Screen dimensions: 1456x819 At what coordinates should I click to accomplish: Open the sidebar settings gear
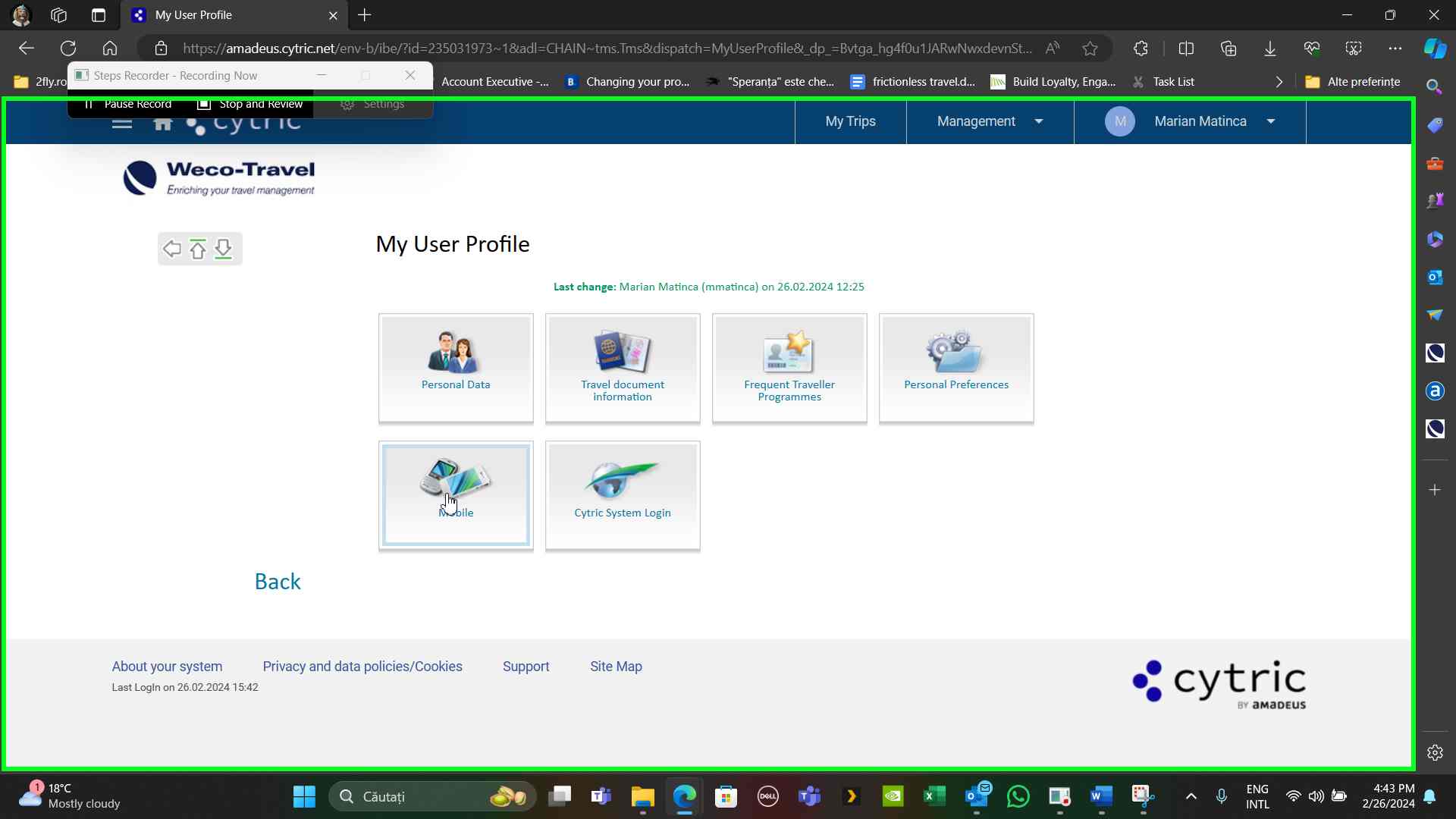tap(1435, 753)
